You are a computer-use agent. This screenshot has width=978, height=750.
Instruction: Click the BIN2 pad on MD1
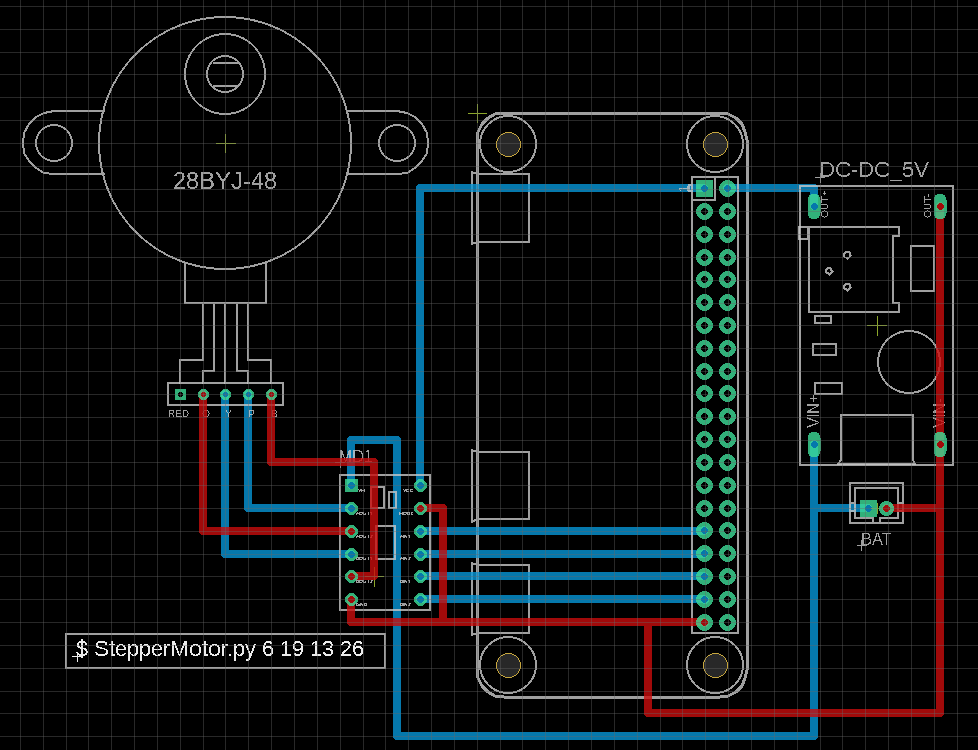click(x=420, y=600)
